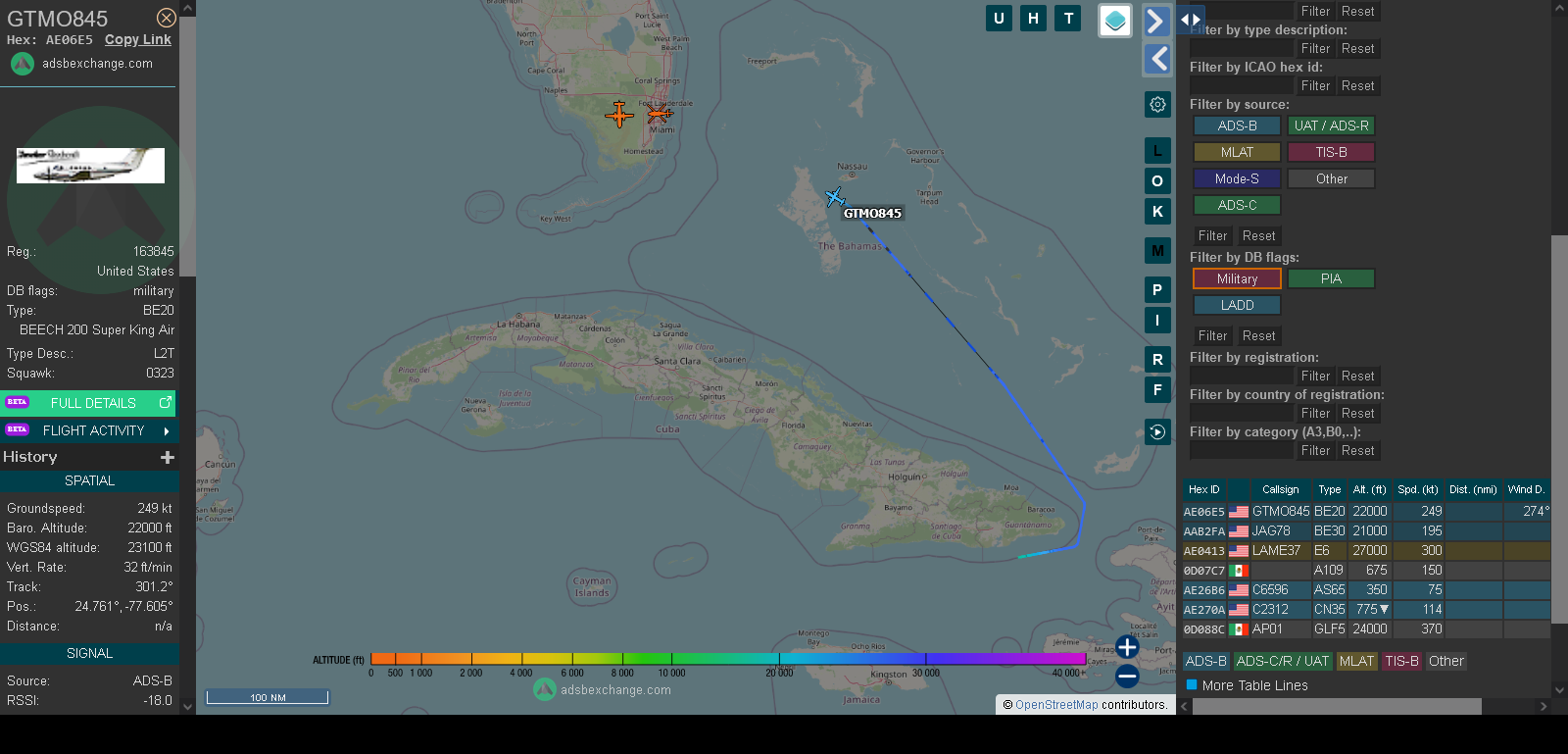Image resolution: width=1568 pixels, height=754 pixels.
Task: Apply the source Filter button
Action: click(1213, 235)
